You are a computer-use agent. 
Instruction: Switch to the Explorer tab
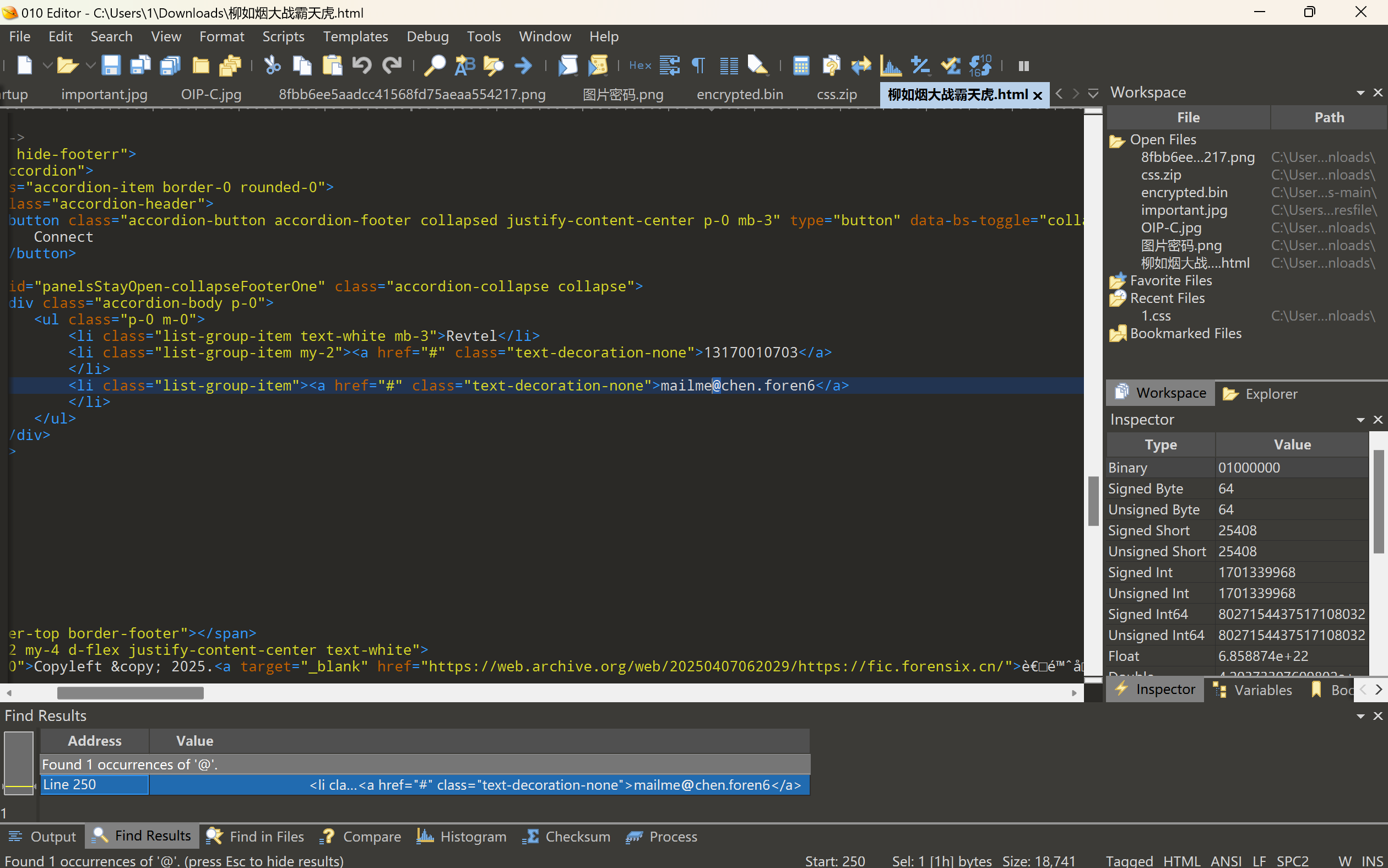1261,394
